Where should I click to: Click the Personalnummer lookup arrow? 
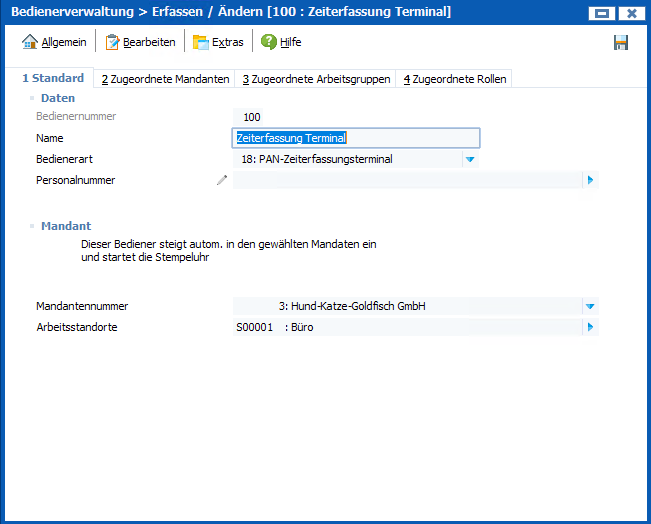pyautogui.click(x=590, y=180)
